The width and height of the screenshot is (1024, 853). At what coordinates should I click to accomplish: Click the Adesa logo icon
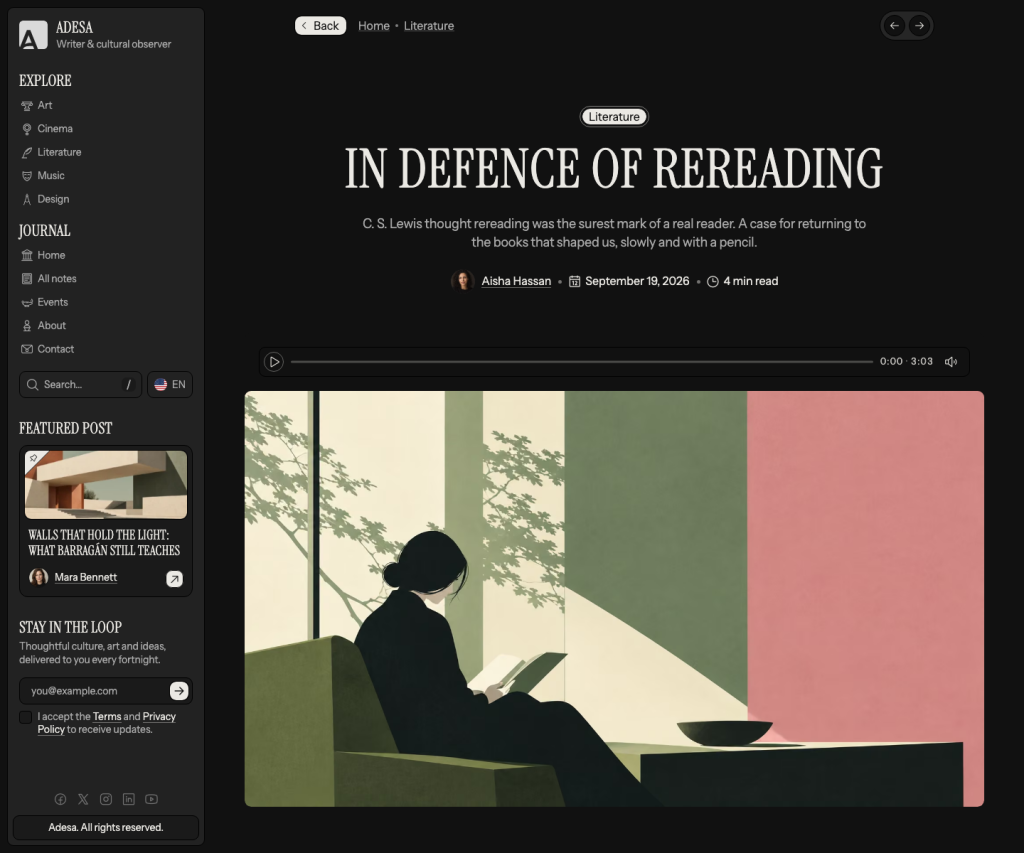point(33,35)
